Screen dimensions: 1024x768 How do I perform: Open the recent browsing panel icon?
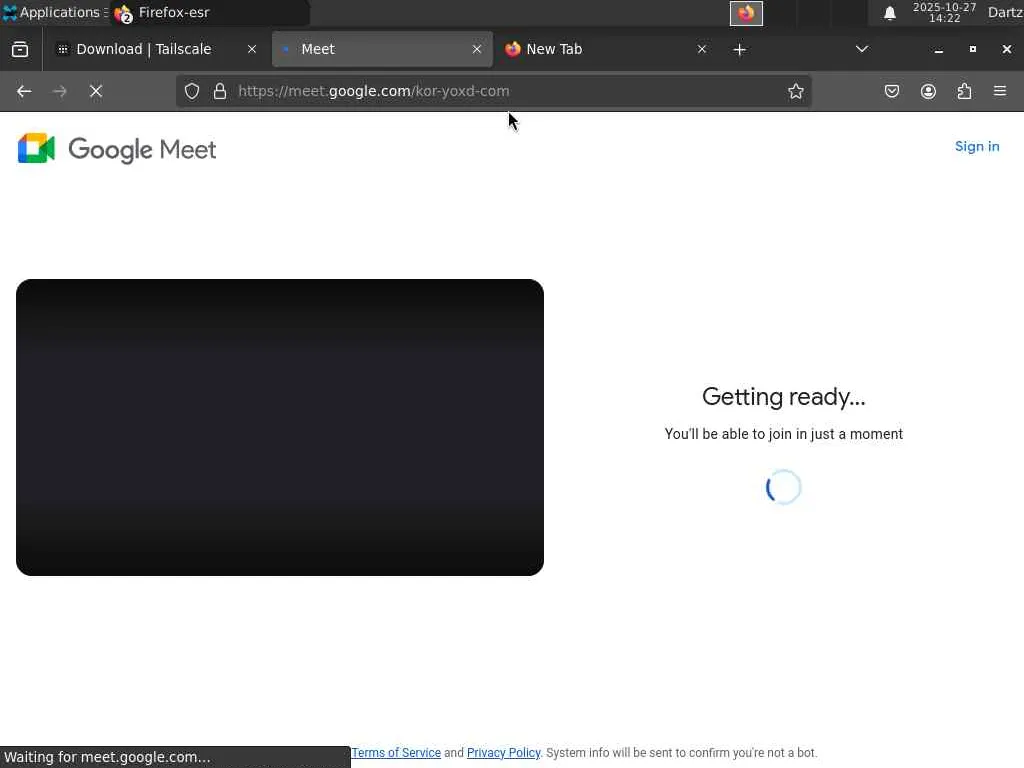[20, 49]
